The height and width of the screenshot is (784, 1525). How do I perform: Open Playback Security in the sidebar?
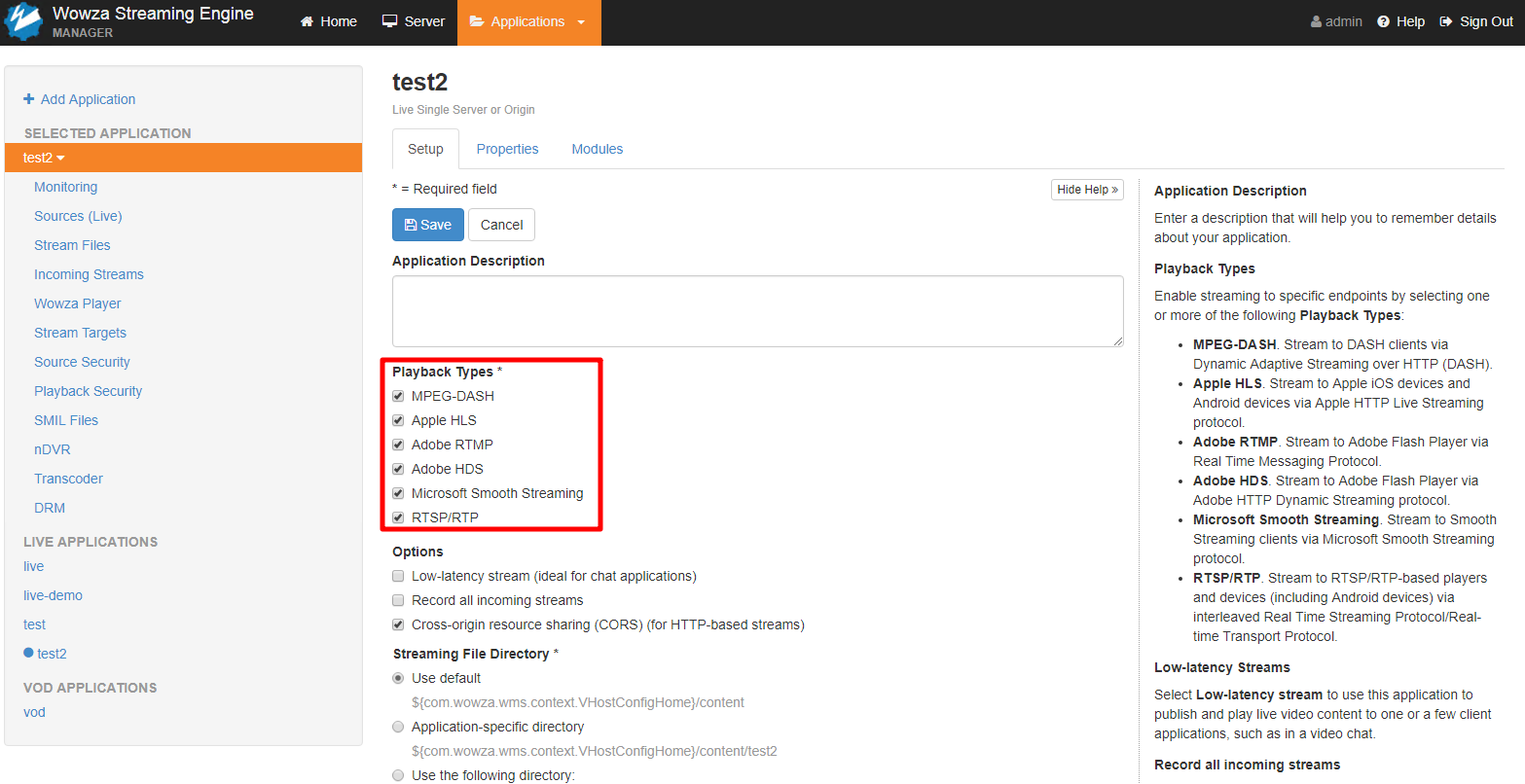click(88, 391)
